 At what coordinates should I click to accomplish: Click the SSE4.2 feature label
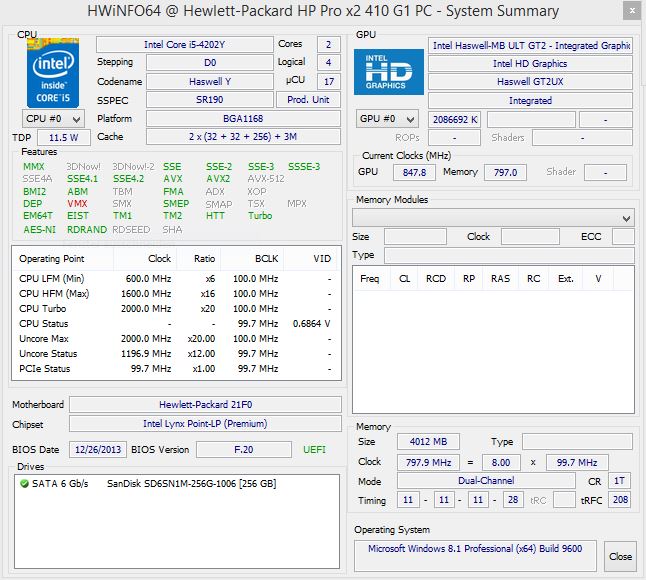pos(129,179)
